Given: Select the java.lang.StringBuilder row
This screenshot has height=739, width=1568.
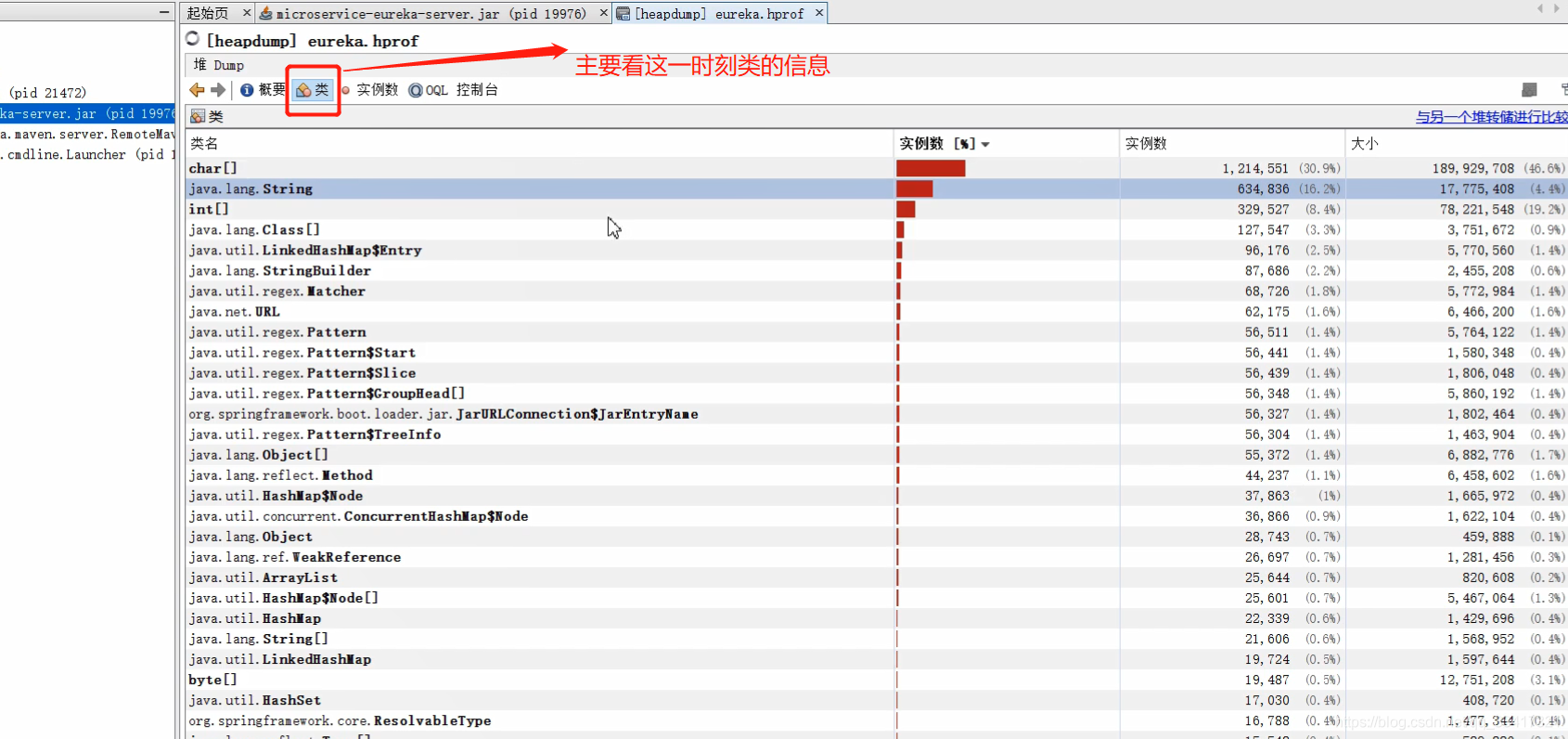Looking at the screenshot, I should (x=877, y=270).
